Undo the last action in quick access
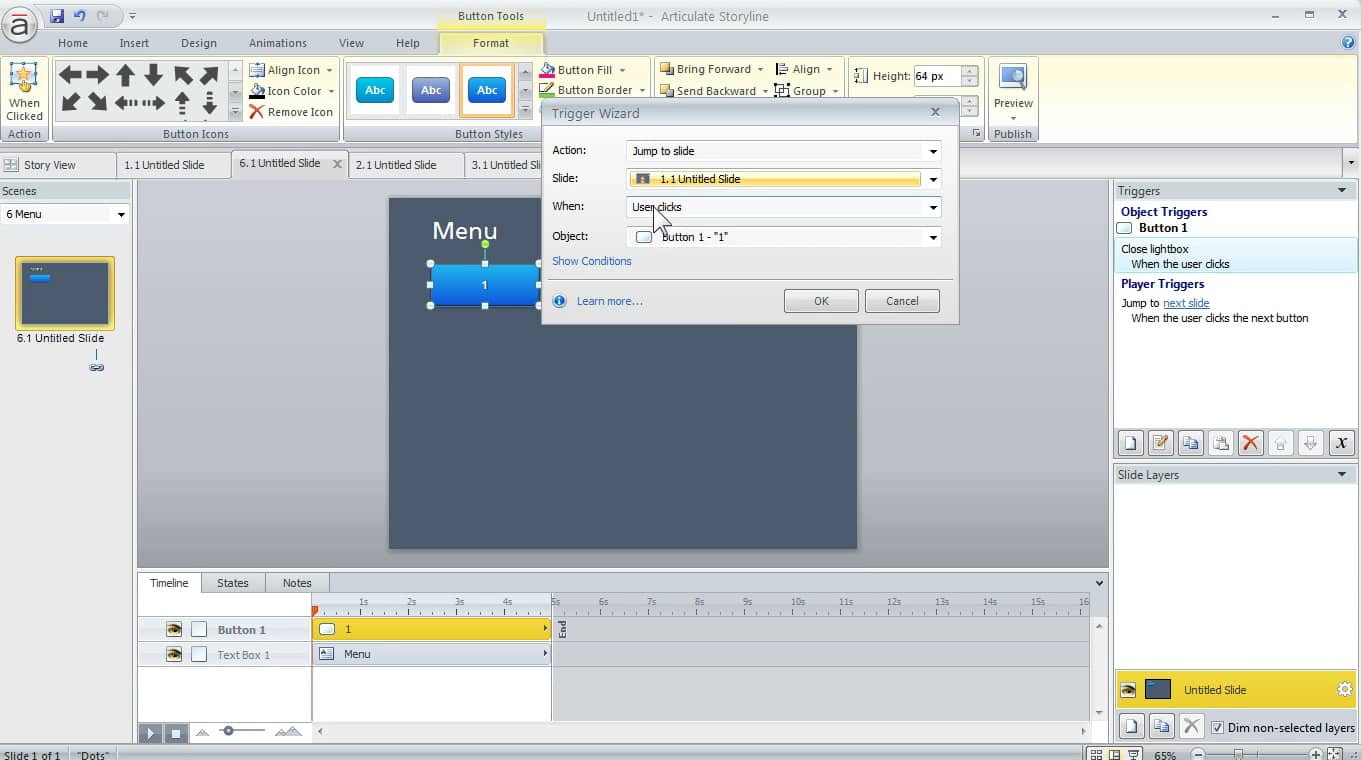1362x760 pixels. (x=80, y=16)
